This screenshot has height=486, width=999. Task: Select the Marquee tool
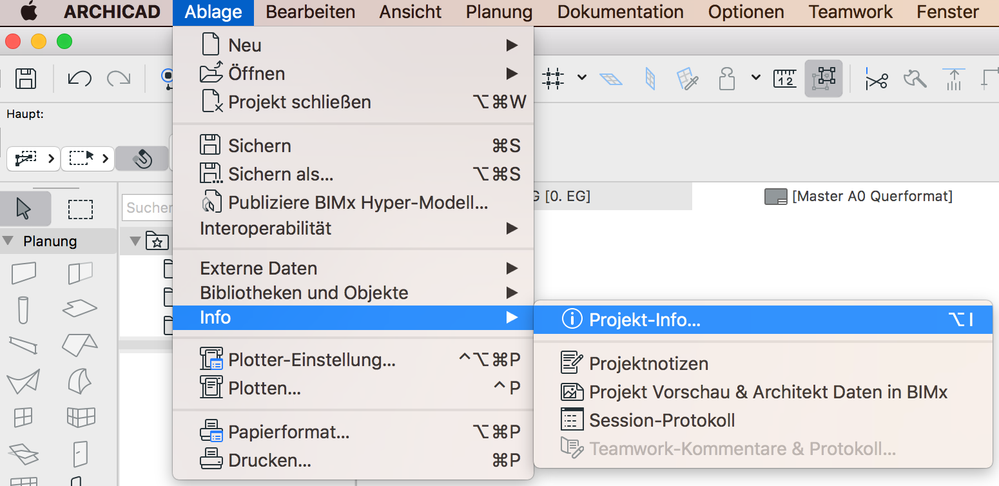click(80, 208)
